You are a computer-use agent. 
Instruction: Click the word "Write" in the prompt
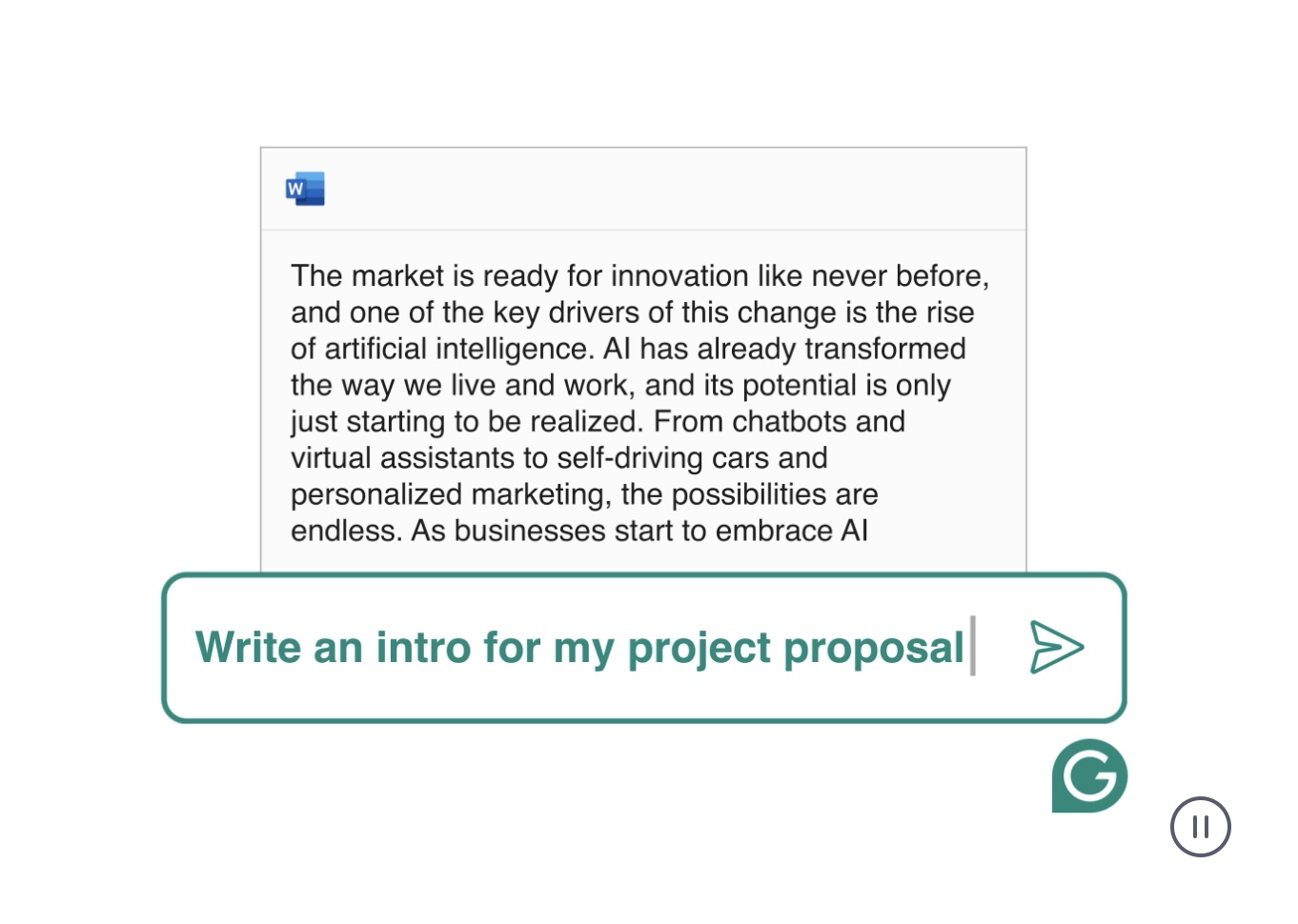(x=249, y=647)
